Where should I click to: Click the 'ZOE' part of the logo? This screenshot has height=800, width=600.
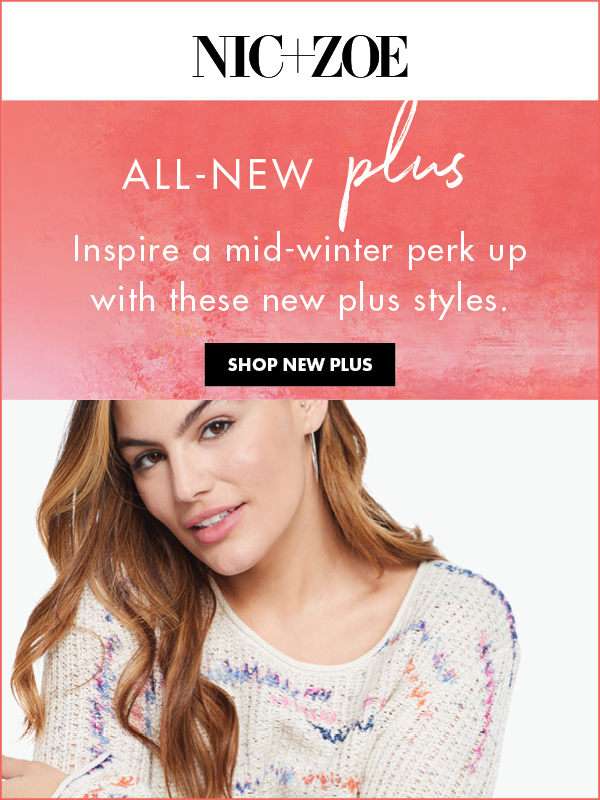[360, 57]
